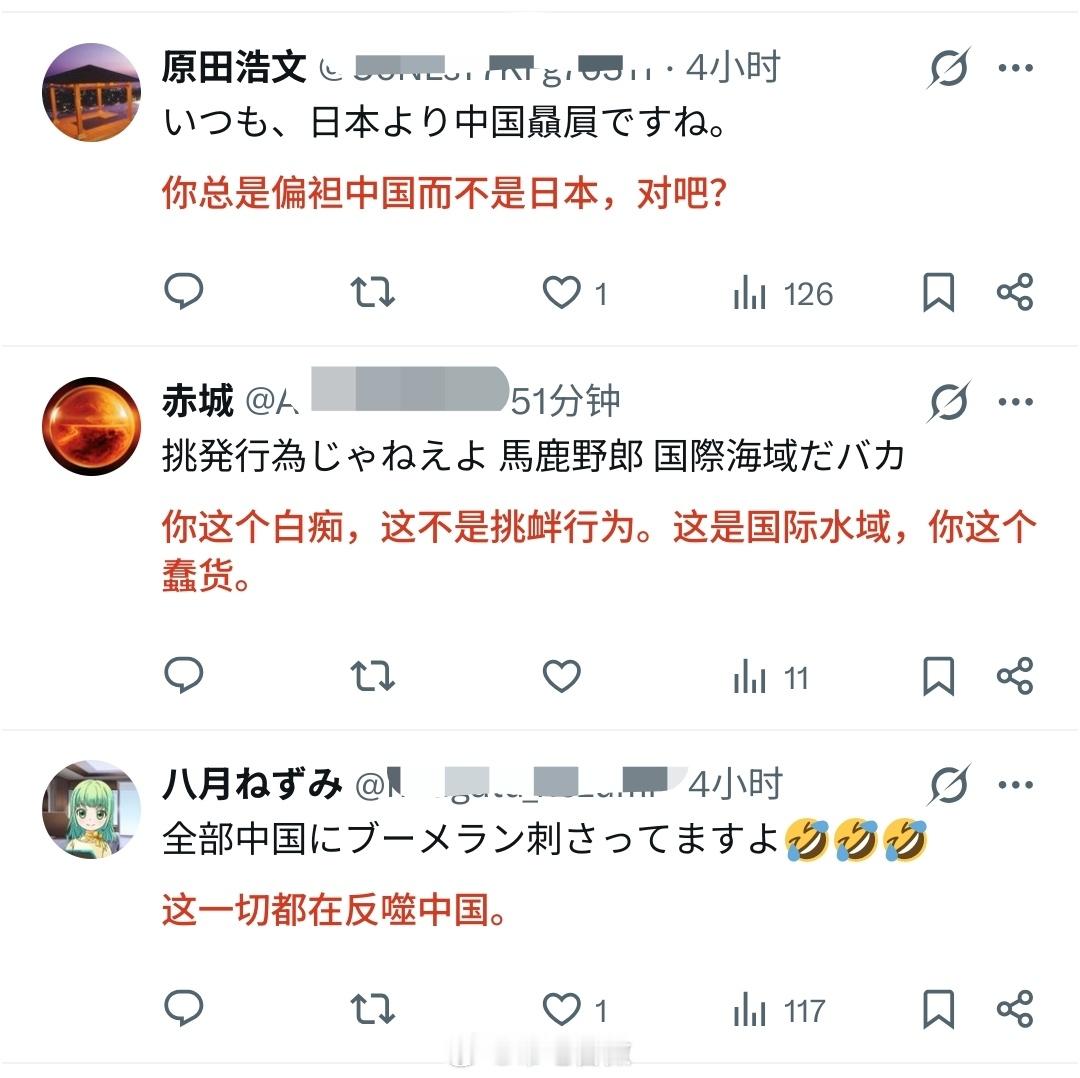The image size is (1080, 1078).
Task: Retweet the post by 原田浩文
Action: 372,292
